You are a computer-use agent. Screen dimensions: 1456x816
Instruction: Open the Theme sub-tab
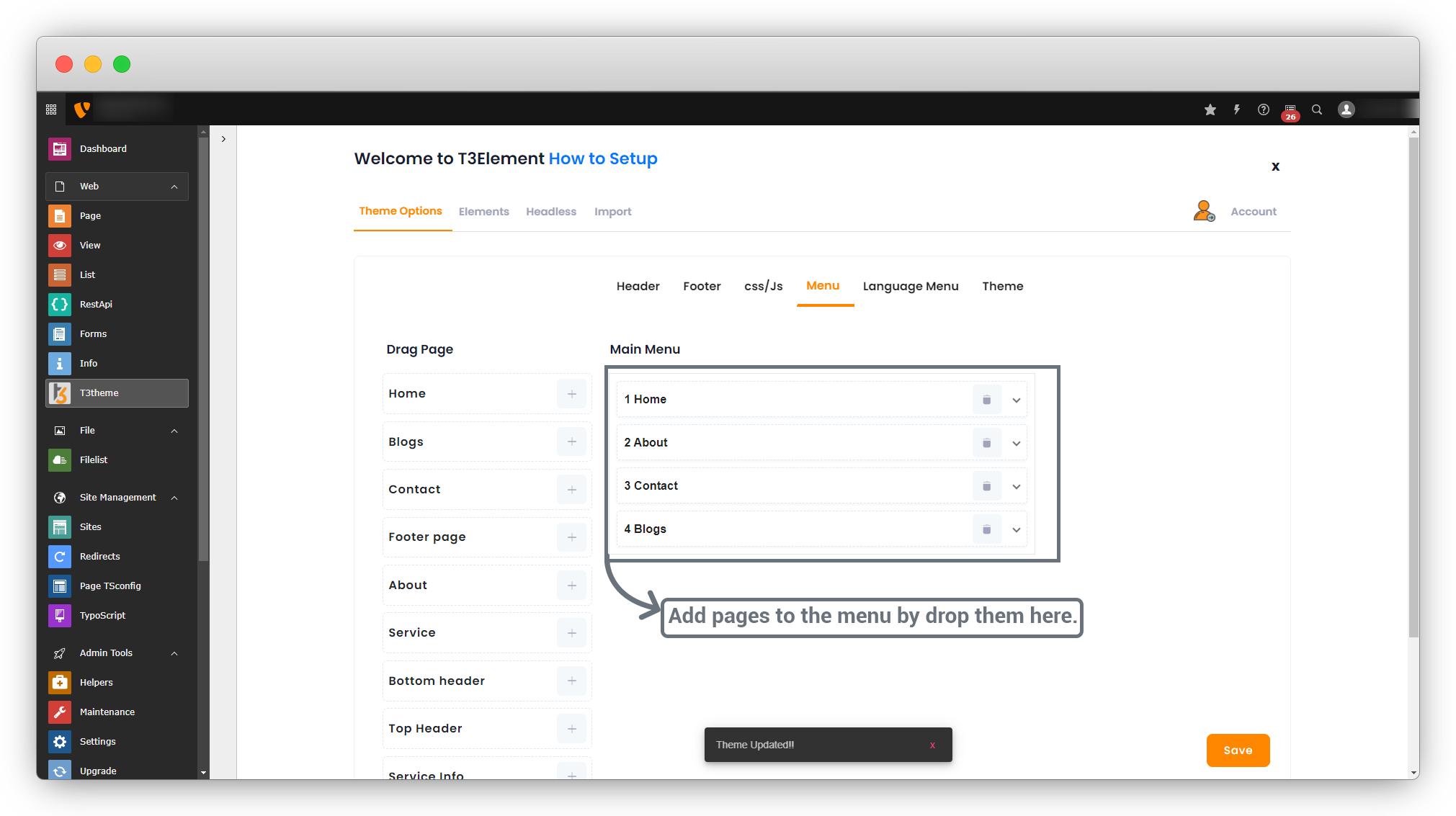click(1003, 287)
